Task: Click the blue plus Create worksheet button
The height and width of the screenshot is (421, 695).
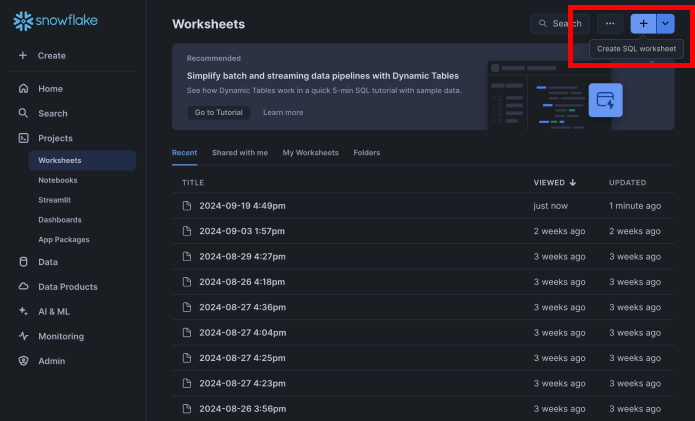Action: [x=643, y=23]
